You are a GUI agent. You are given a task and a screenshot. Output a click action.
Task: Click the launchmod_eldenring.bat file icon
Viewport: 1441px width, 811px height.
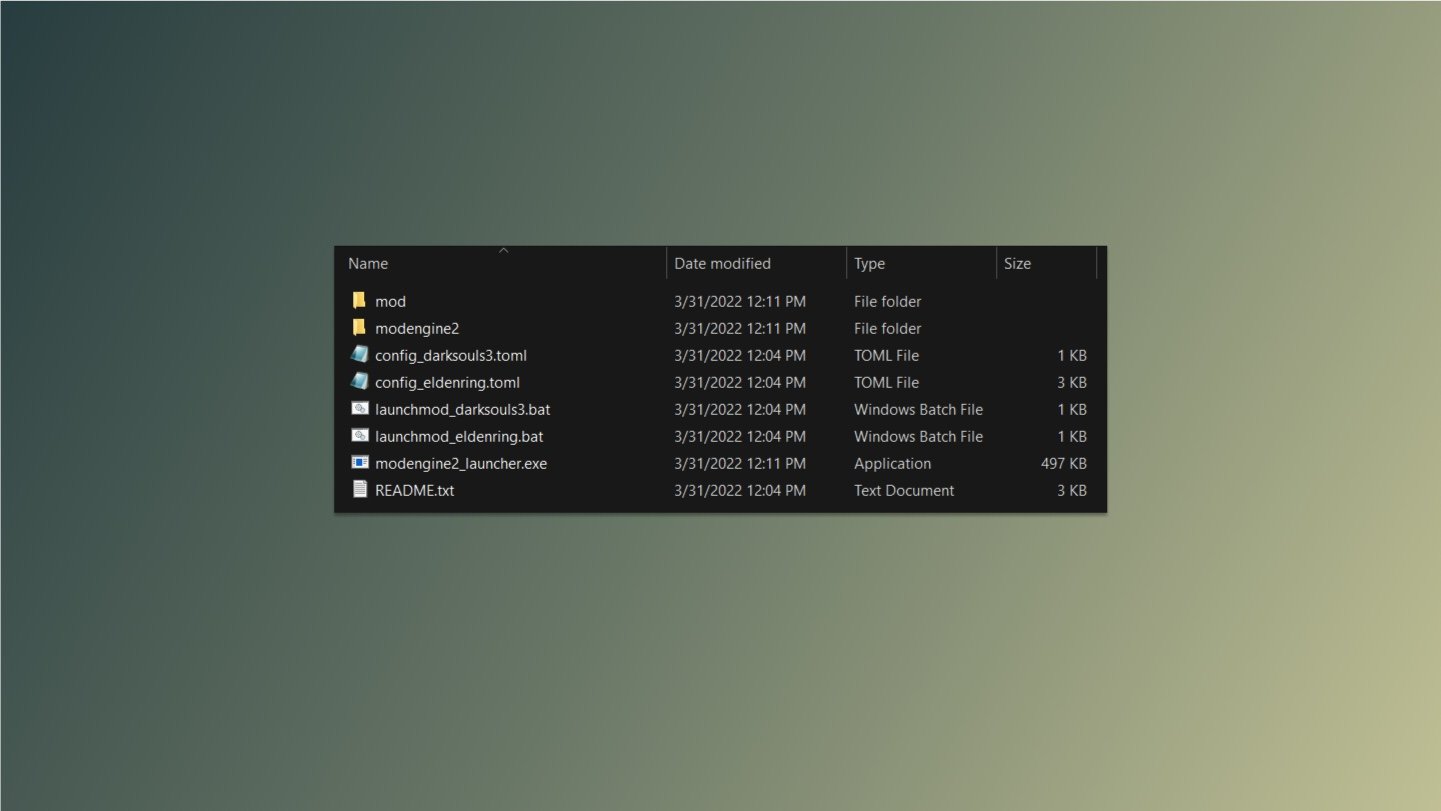(x=360, y=436)
